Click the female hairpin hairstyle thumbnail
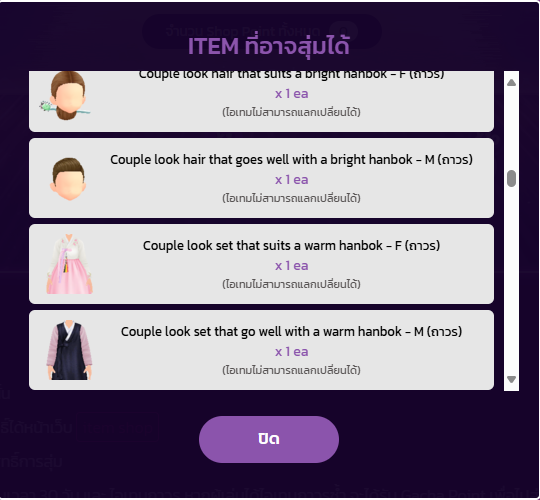The height and width of the screenshot is (500, 540). (x=65, y=96)
